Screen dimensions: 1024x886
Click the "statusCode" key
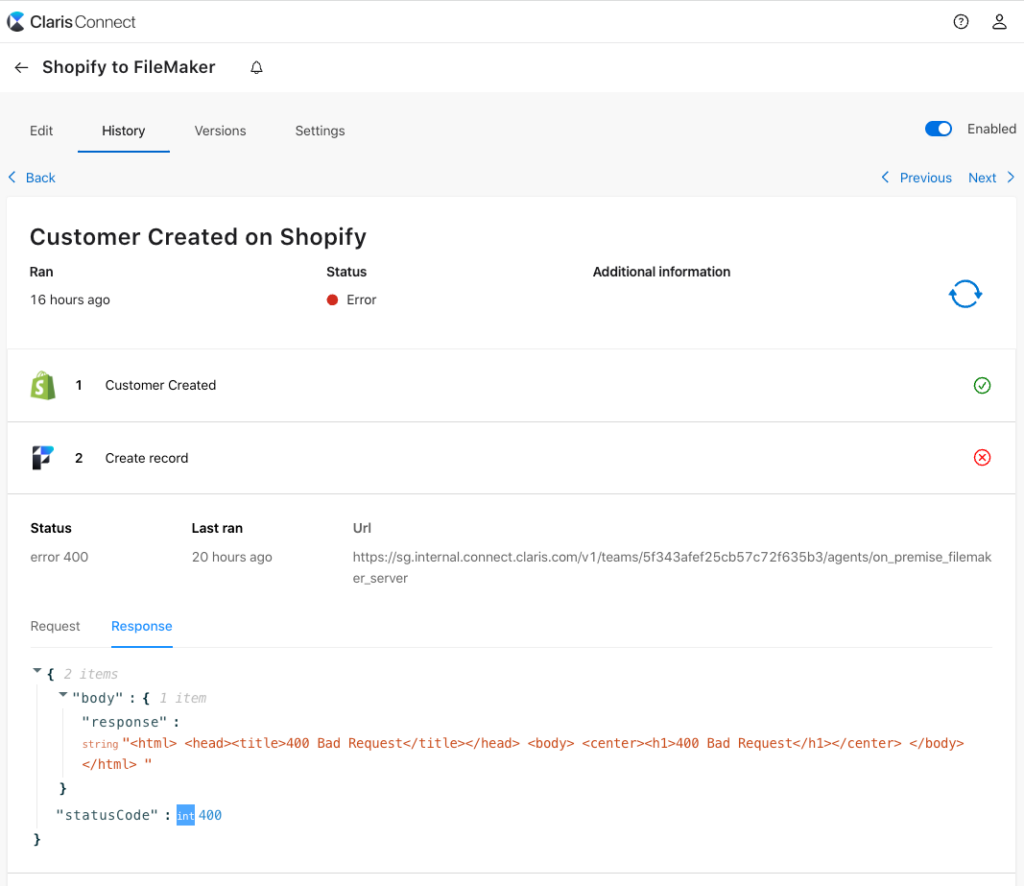pyautogui.click(x=107, y=815)
